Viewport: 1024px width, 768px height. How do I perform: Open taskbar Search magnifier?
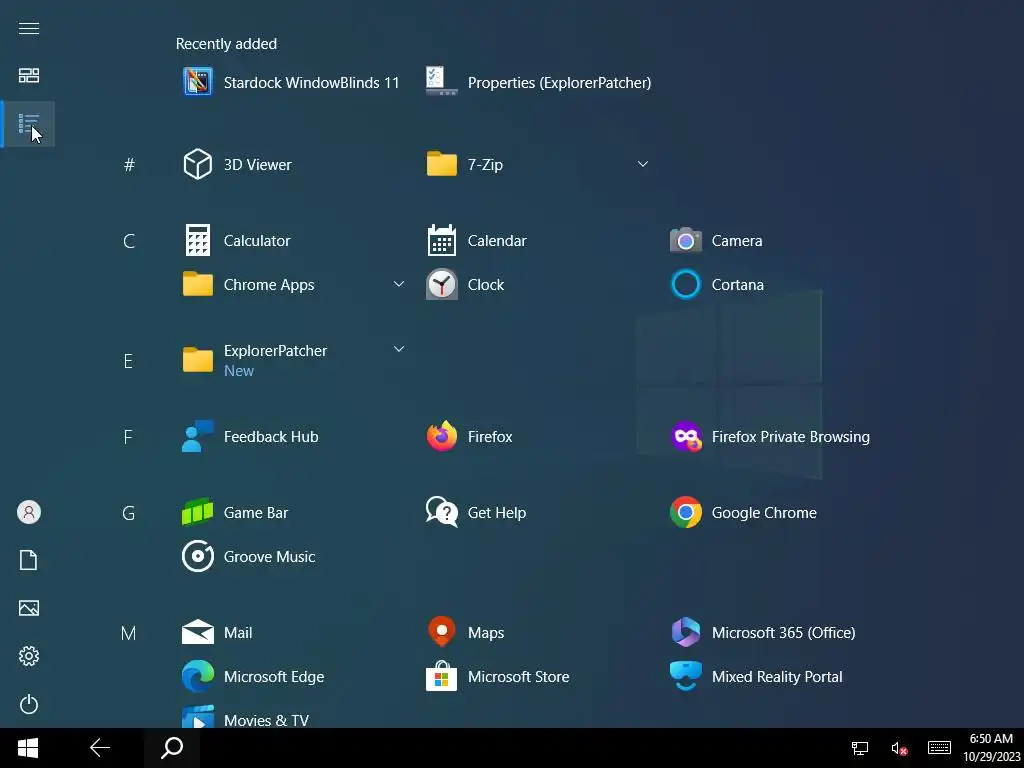coord(172,748)
